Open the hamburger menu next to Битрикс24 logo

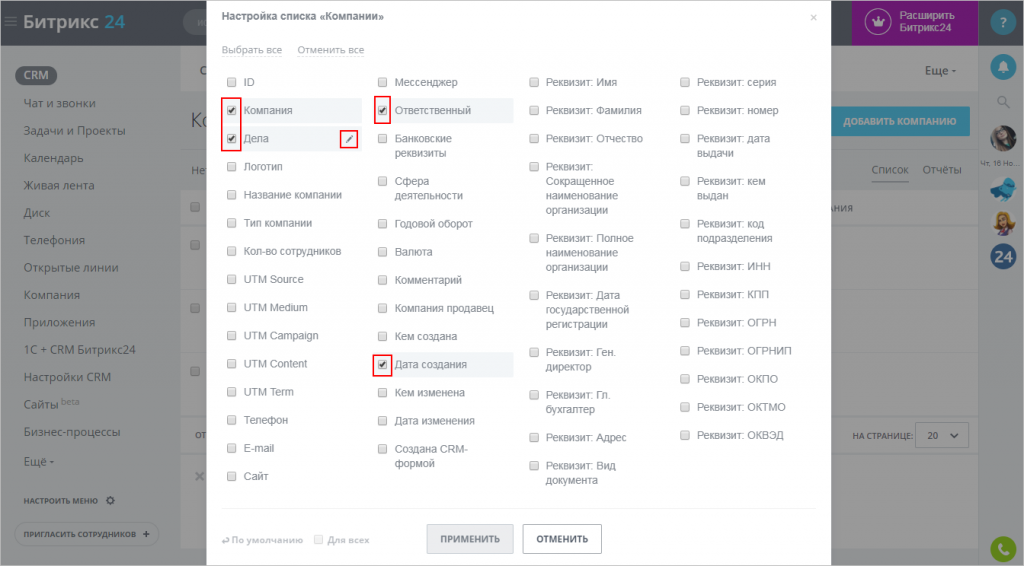point(11,22)
